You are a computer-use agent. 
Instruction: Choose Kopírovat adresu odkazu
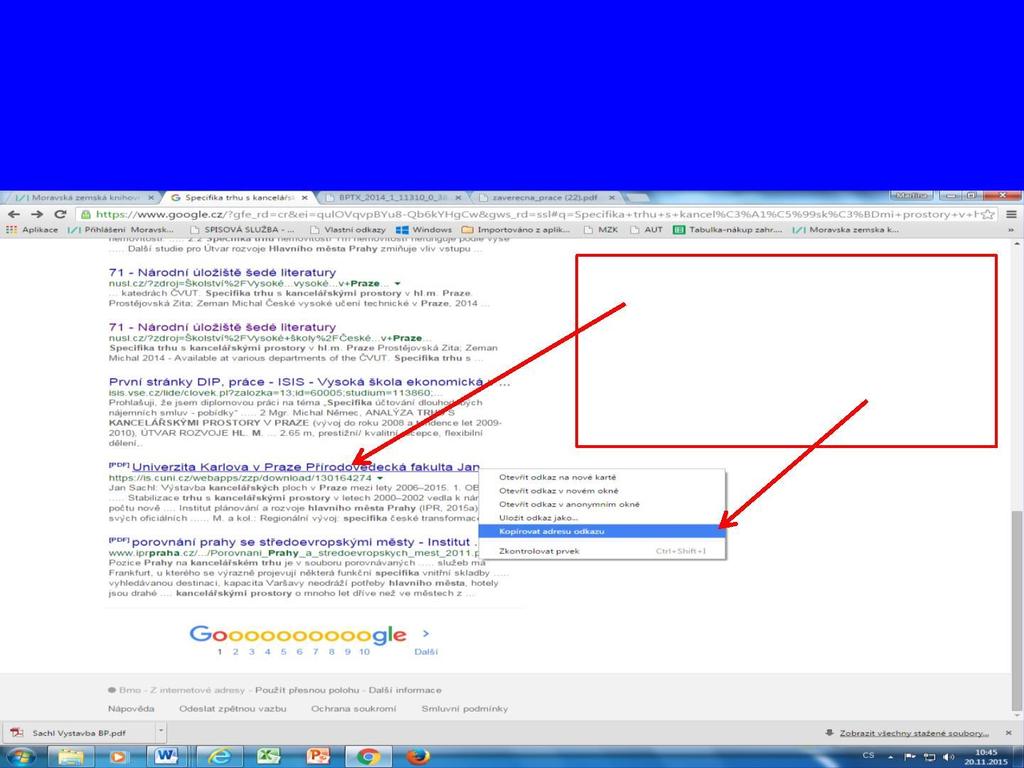(551, 532)
